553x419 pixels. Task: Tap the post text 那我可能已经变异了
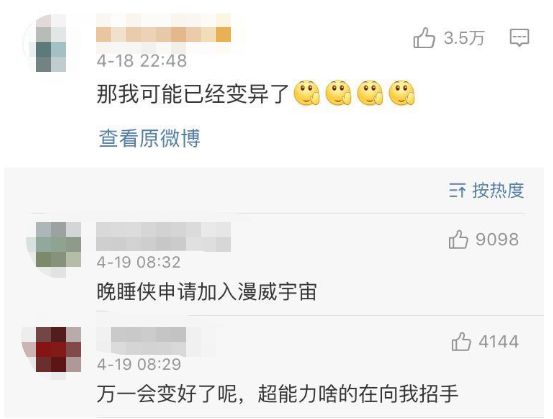pyautogui.click(x=193, y=94)
